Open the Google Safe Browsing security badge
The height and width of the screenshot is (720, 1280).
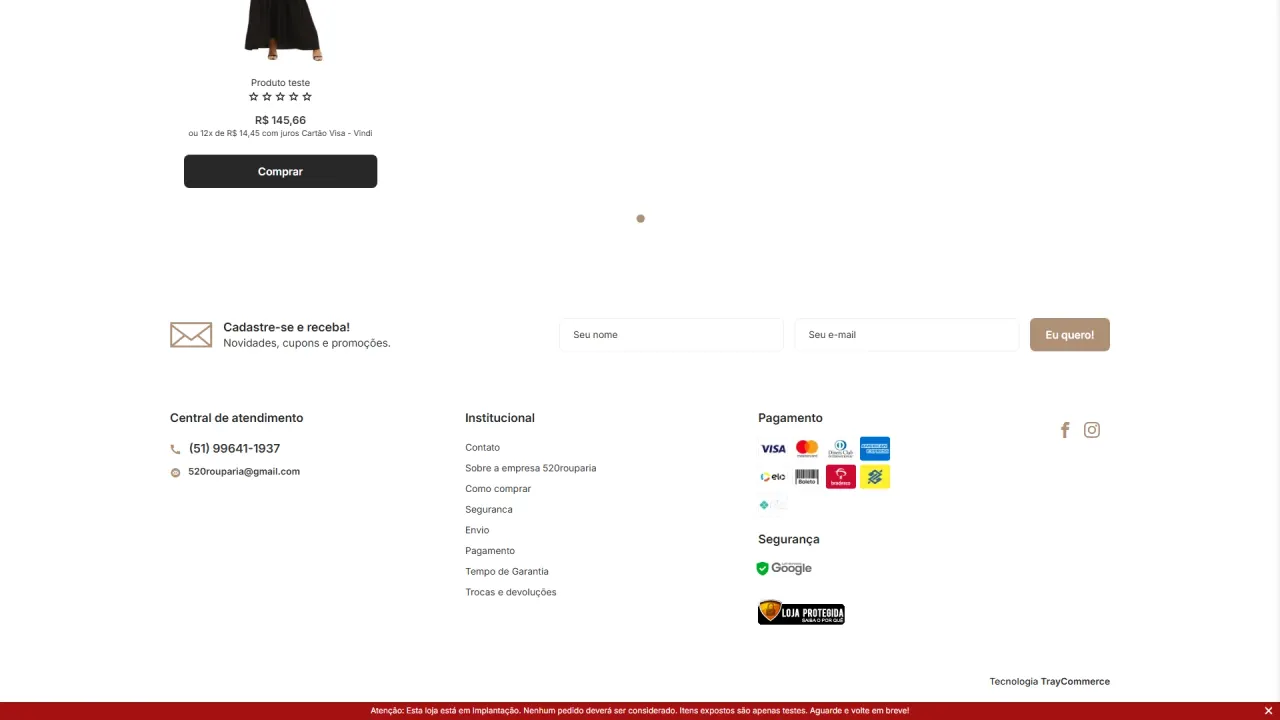(x=784, y=568)
